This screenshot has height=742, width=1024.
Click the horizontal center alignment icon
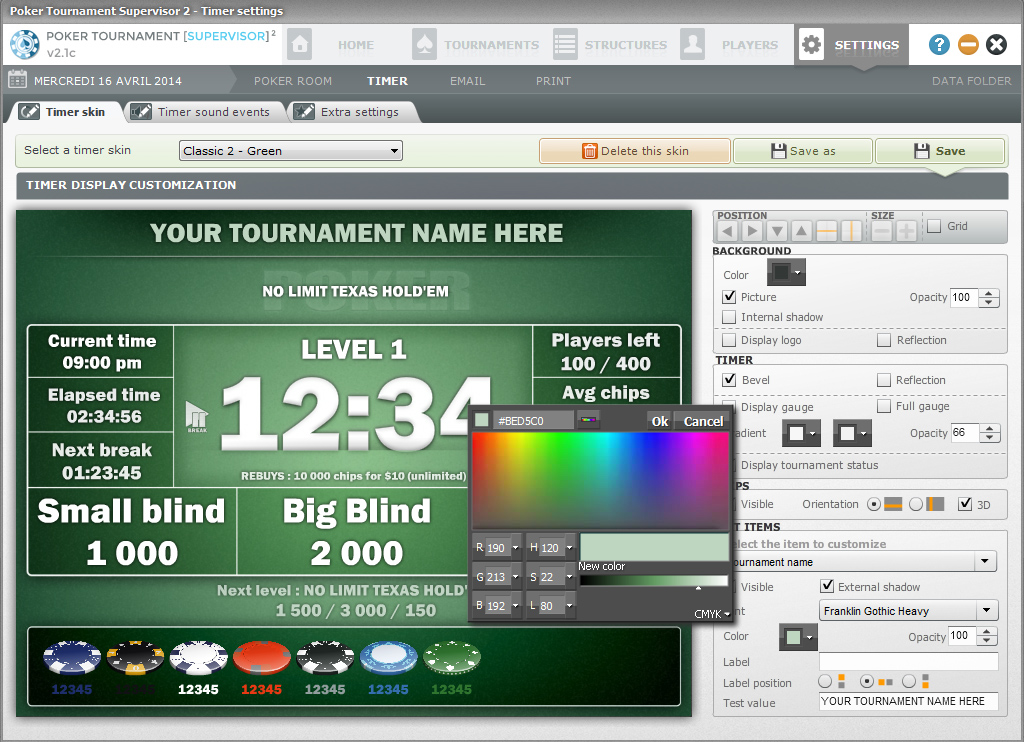click(x=827, y=231)
